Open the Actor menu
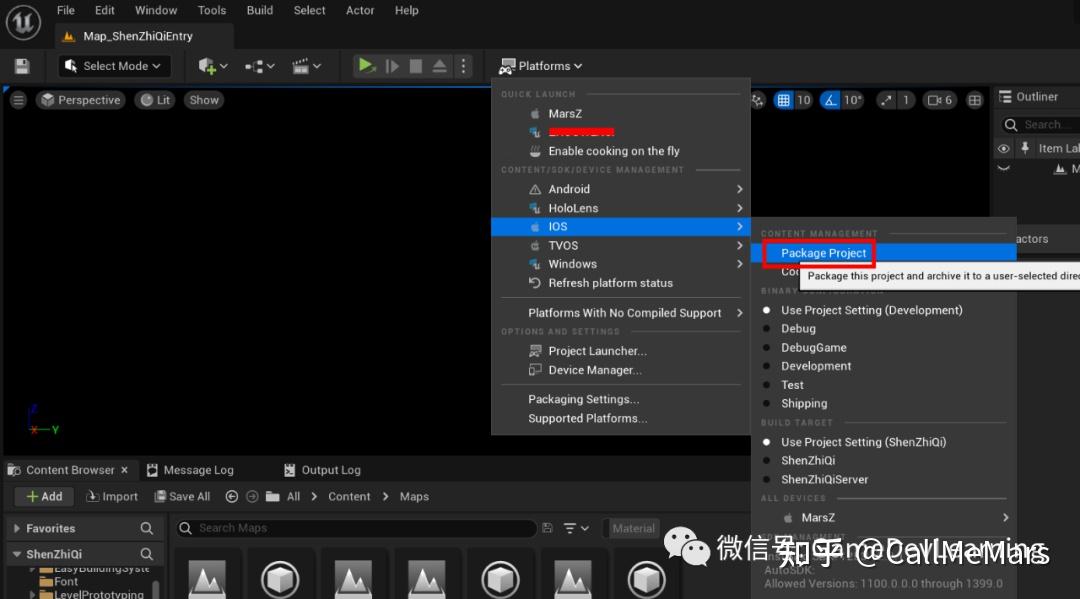The width and height of the screenshot is (1080, 599). click(x=360, y=10)
